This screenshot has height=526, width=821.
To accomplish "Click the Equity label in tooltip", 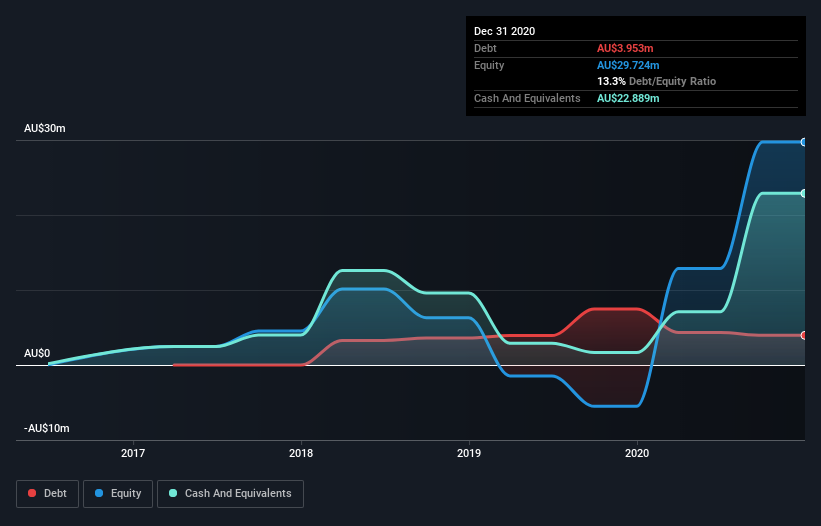I will (489, 65).
